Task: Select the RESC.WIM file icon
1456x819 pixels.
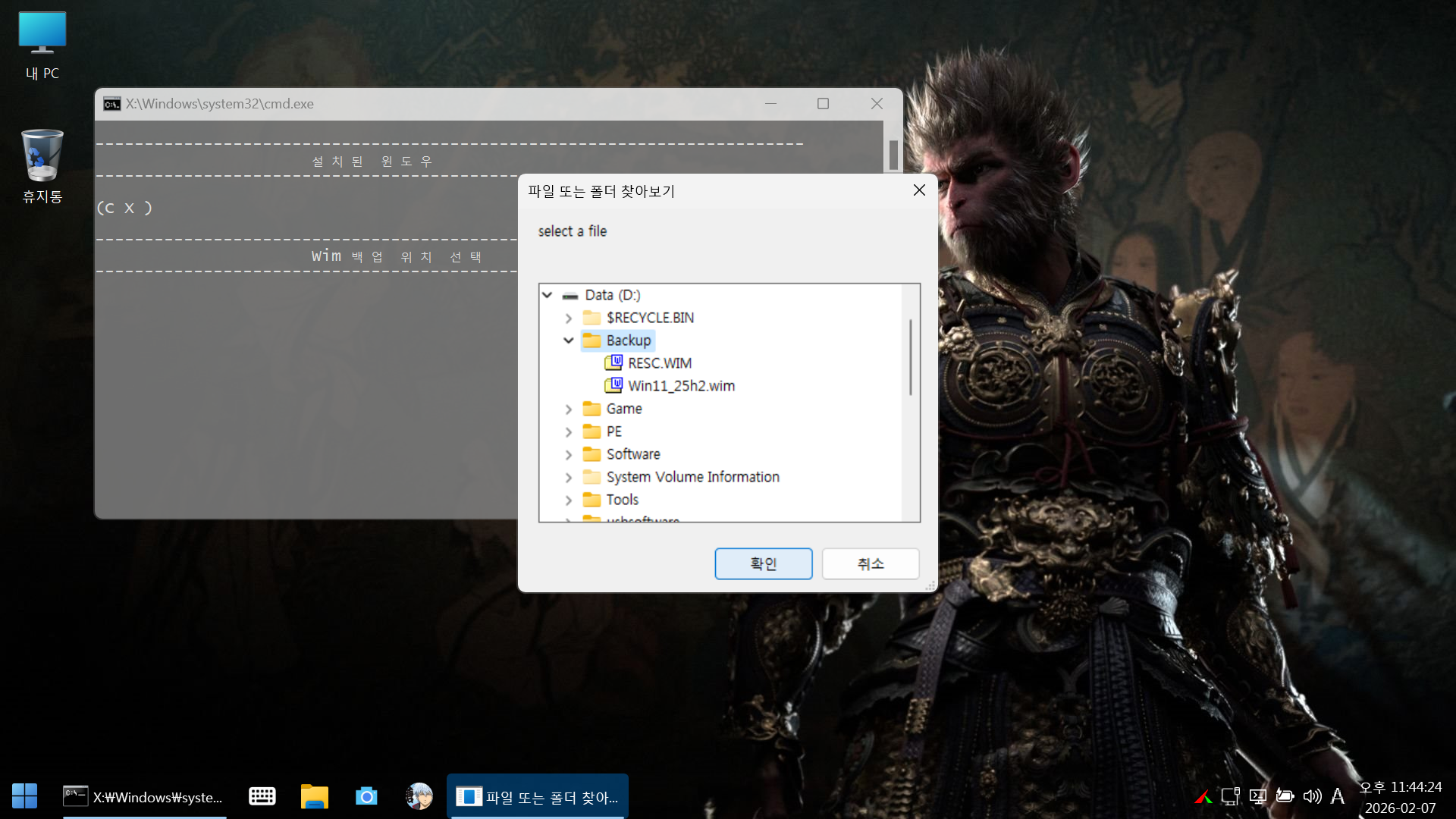Action: [613, 362]
